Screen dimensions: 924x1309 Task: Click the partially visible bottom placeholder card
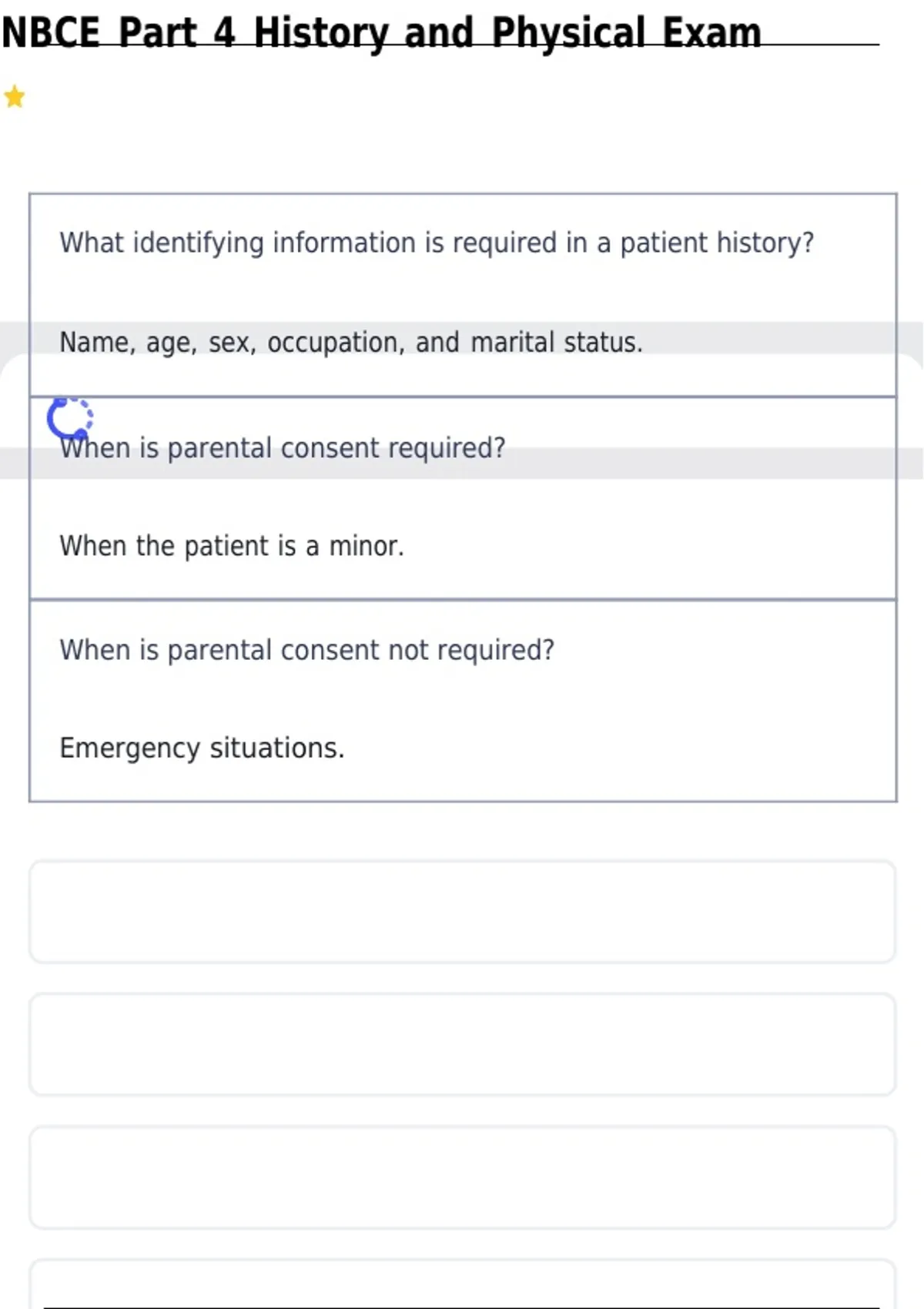(462, 1284)
